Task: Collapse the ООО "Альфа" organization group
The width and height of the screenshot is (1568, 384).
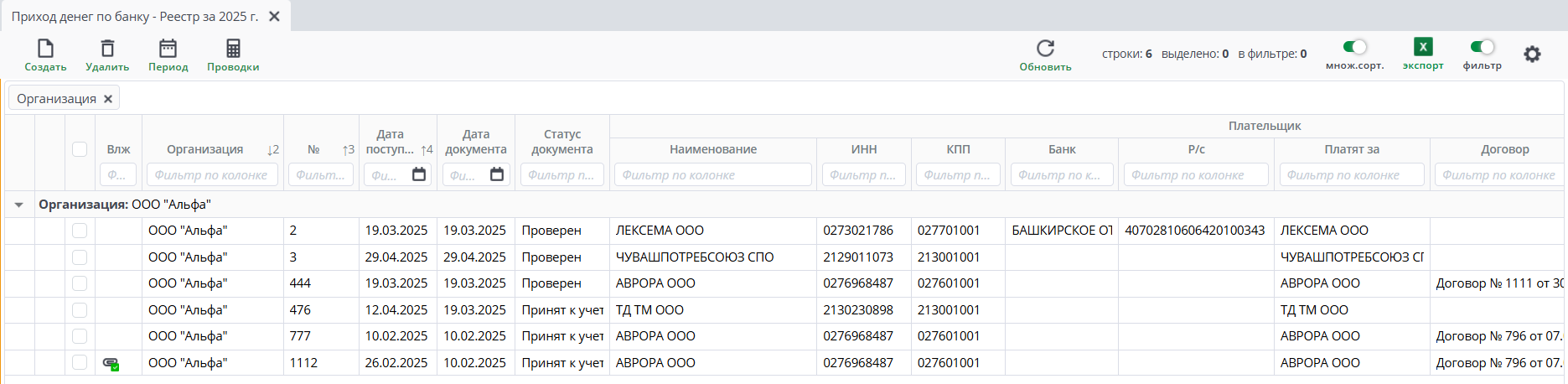Action: pos(18,205)
